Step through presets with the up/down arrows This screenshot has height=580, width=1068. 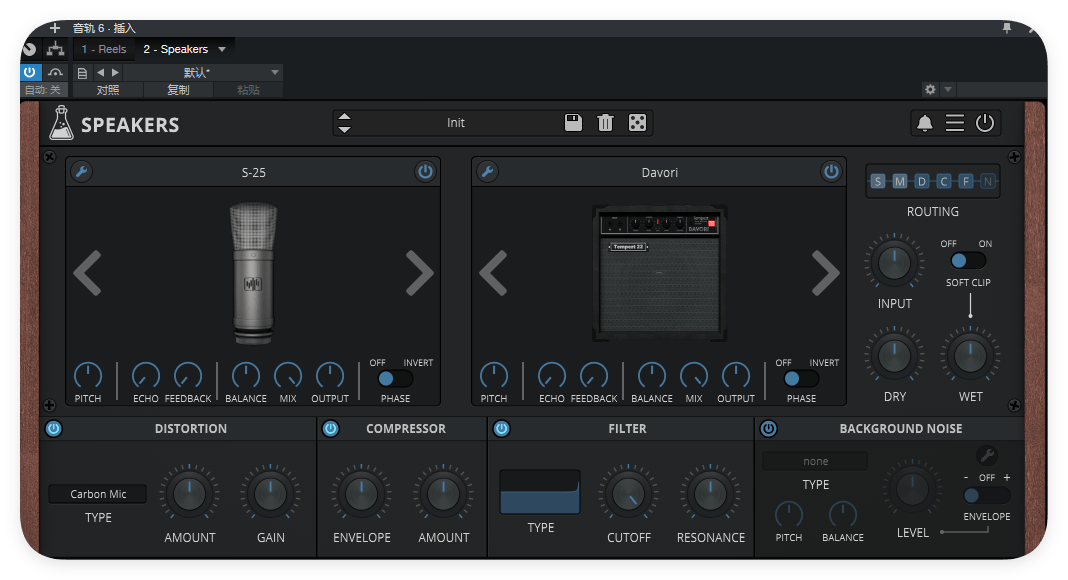point(345,123)
